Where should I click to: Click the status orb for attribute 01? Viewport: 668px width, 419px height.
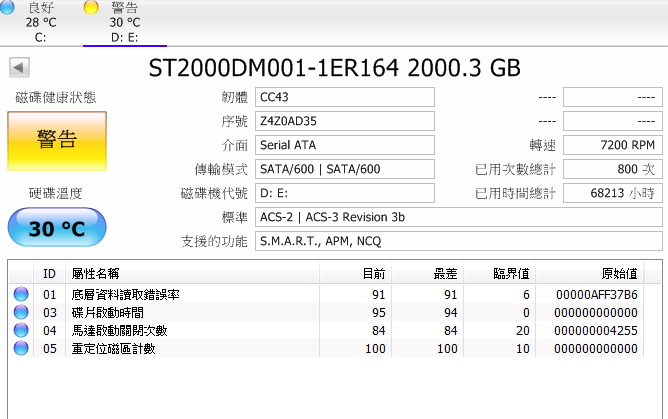(21, 294)
